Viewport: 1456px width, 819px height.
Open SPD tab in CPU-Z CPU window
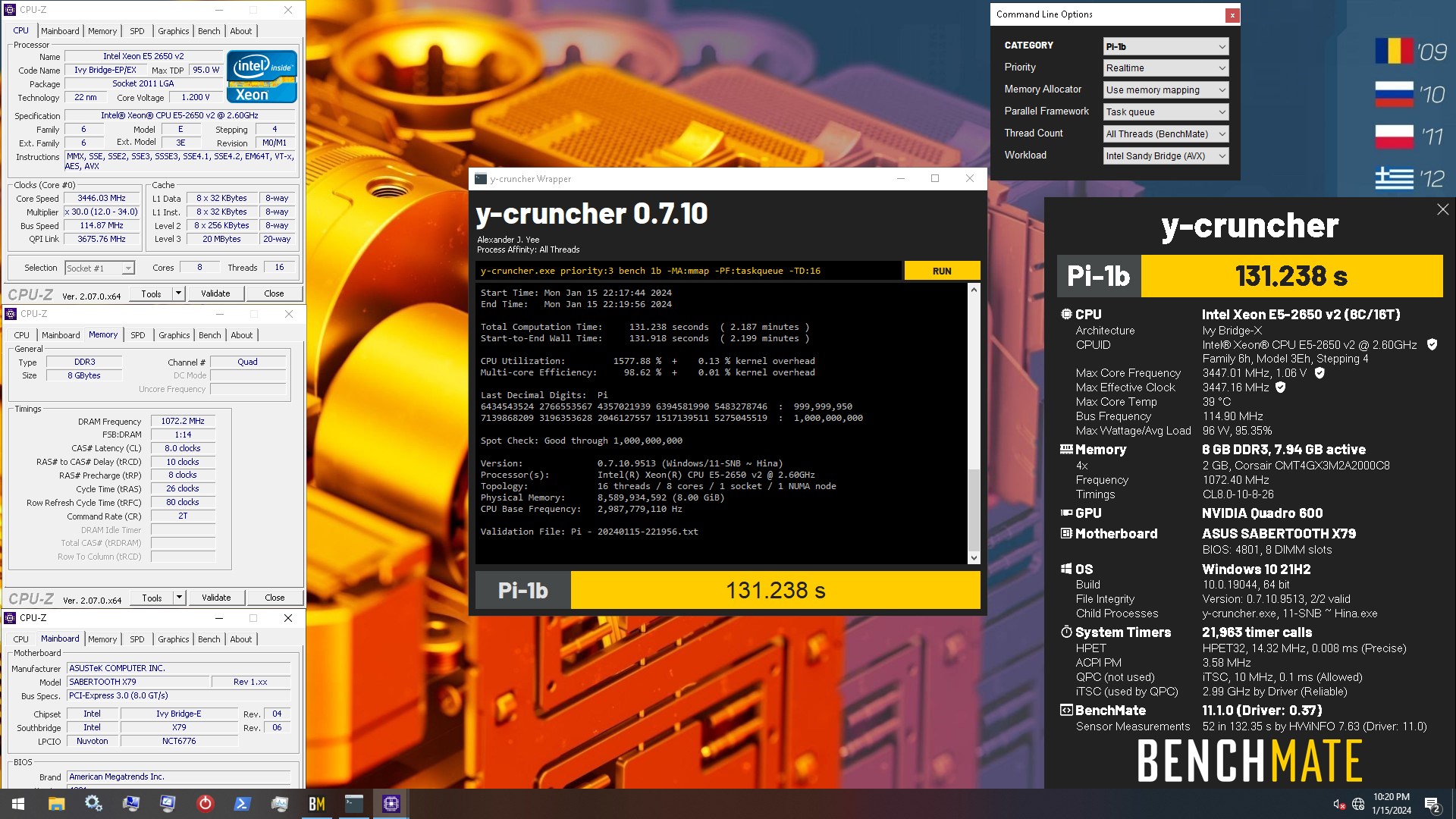pyautogui.click(x=136, y=31)
